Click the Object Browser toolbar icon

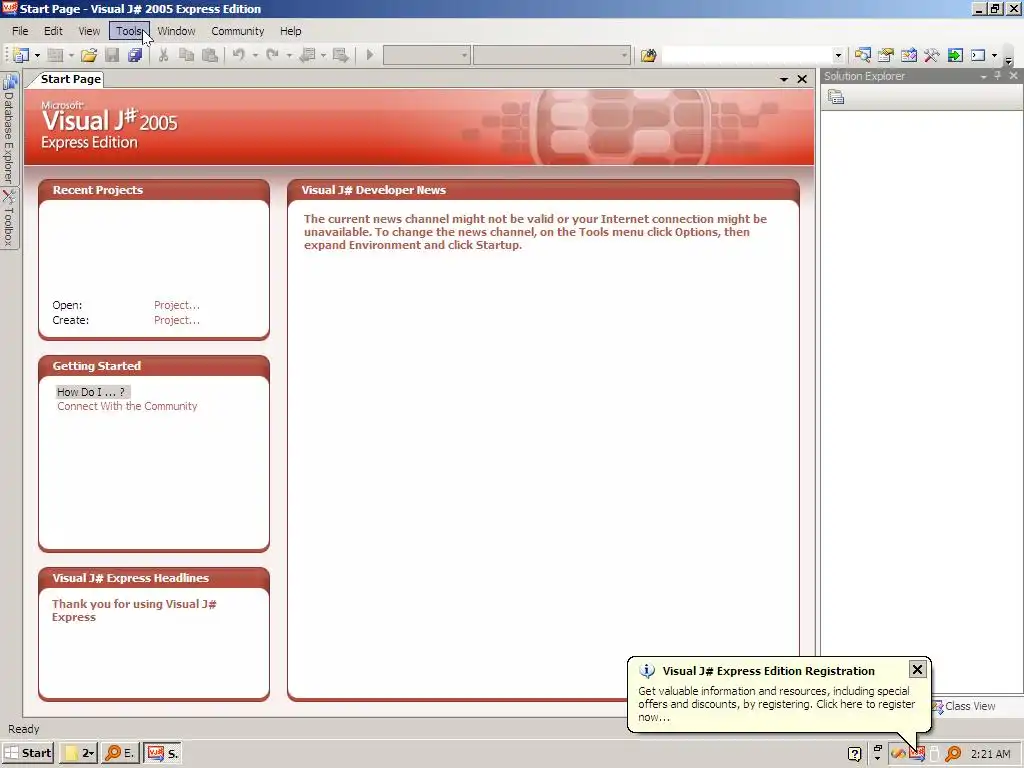tap(909, 56)
